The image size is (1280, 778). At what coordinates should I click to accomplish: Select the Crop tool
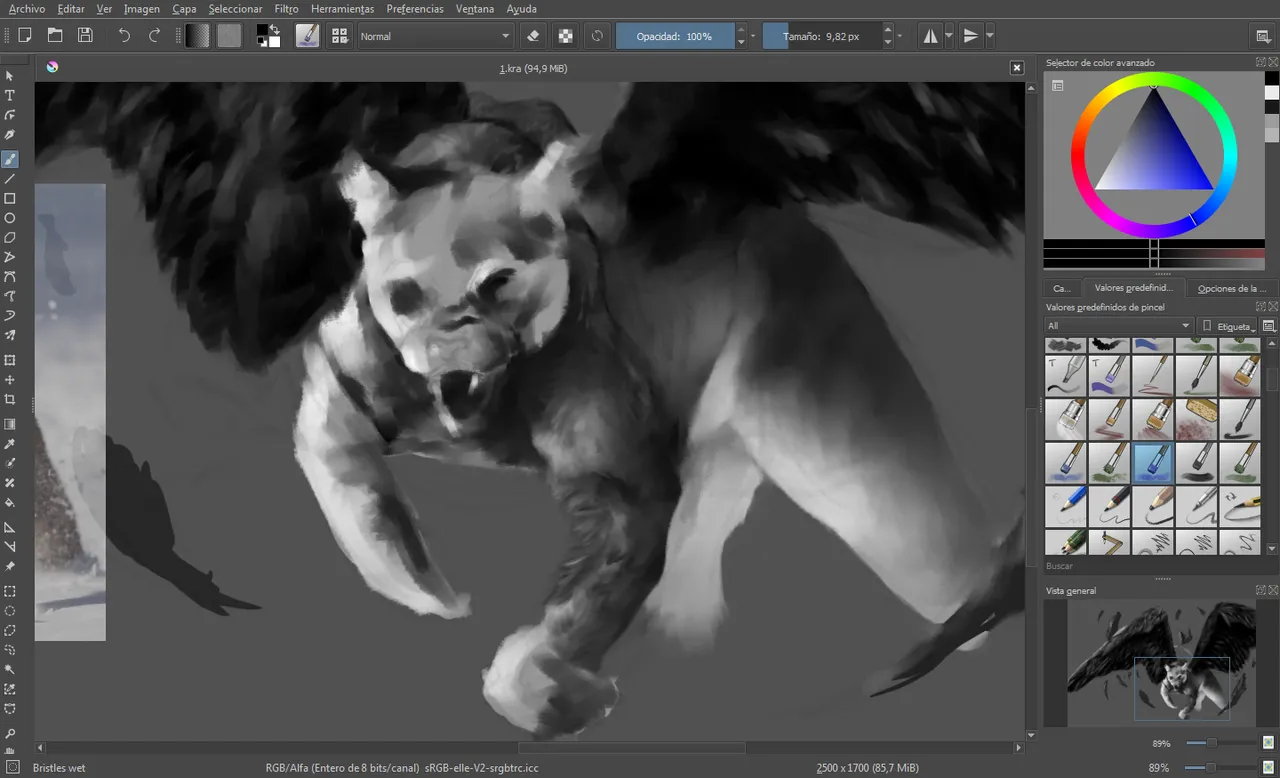coord(10,400)
